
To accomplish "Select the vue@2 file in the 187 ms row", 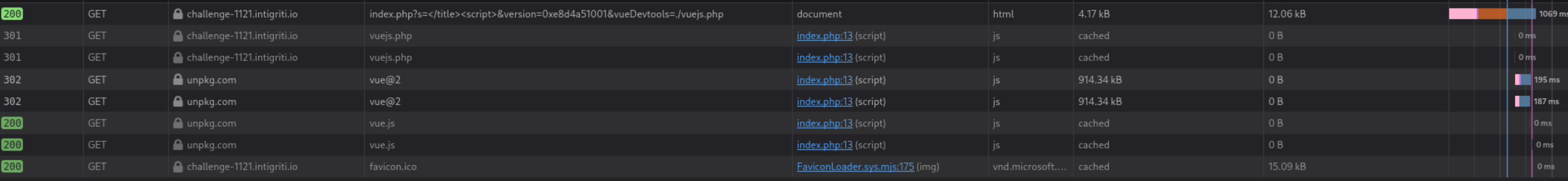I will click(x=385, y=101).
